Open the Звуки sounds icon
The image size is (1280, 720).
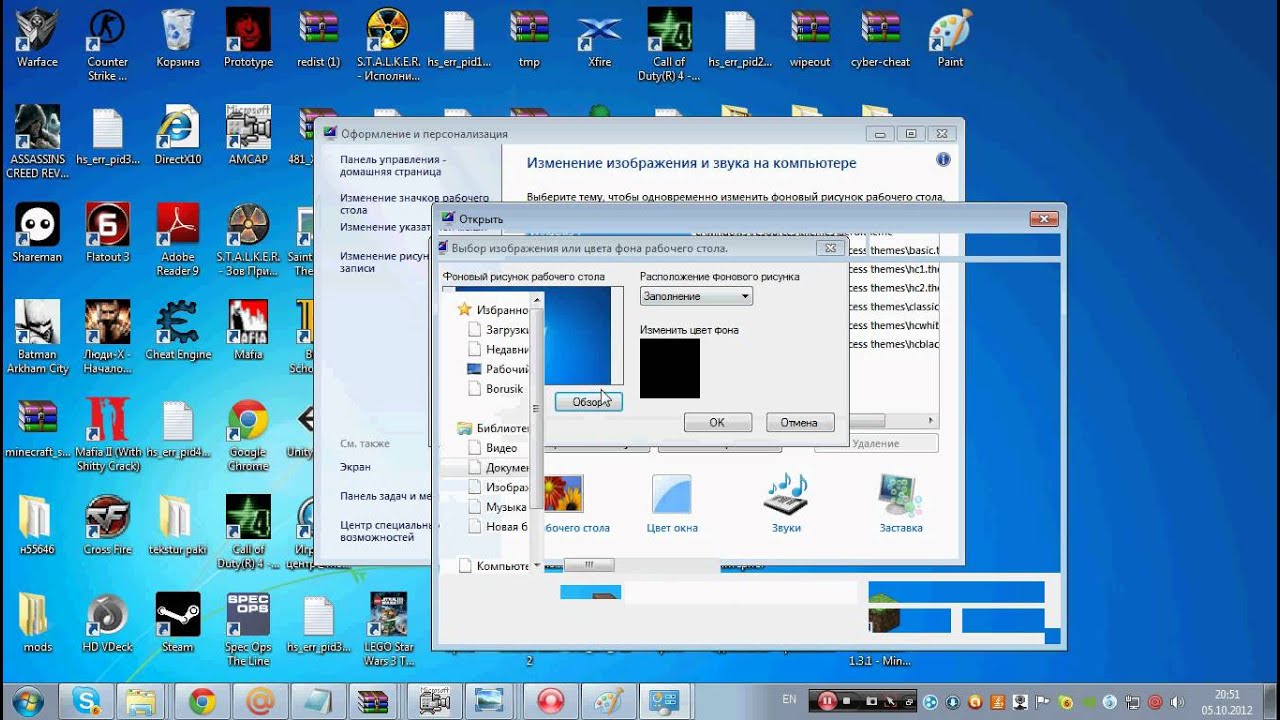pos(786,503)
